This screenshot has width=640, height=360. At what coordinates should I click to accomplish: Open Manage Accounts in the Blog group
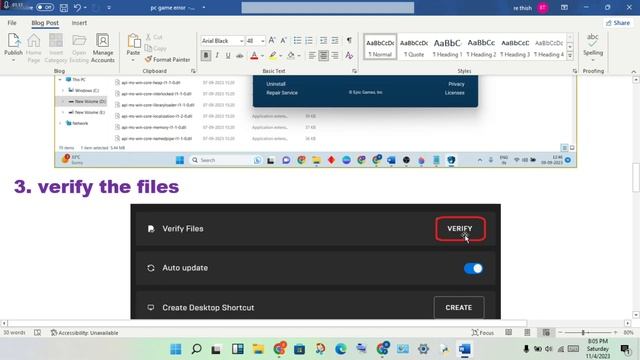[x=102, y=48]
